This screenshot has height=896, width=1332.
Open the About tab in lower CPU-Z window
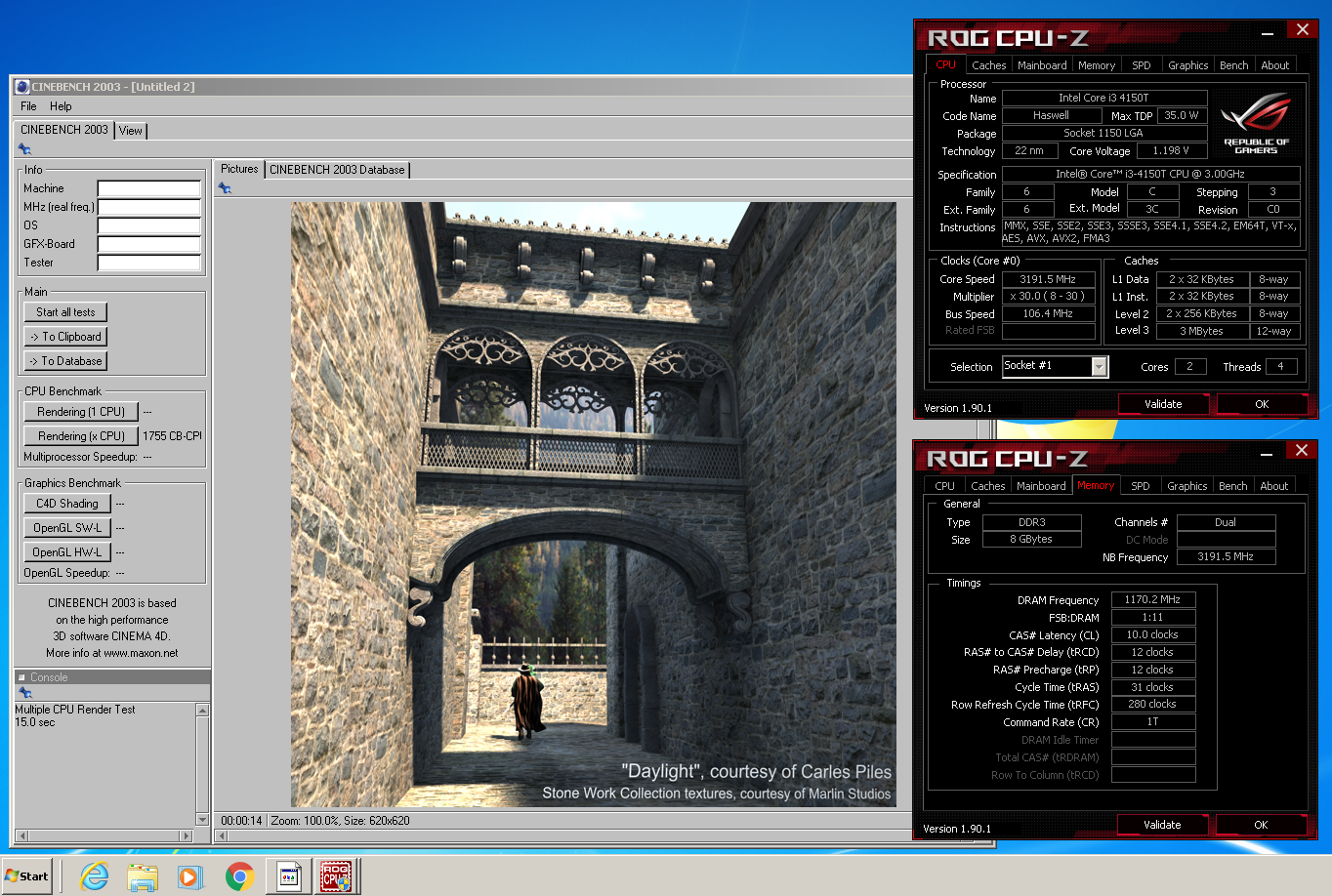[1274, 486]
